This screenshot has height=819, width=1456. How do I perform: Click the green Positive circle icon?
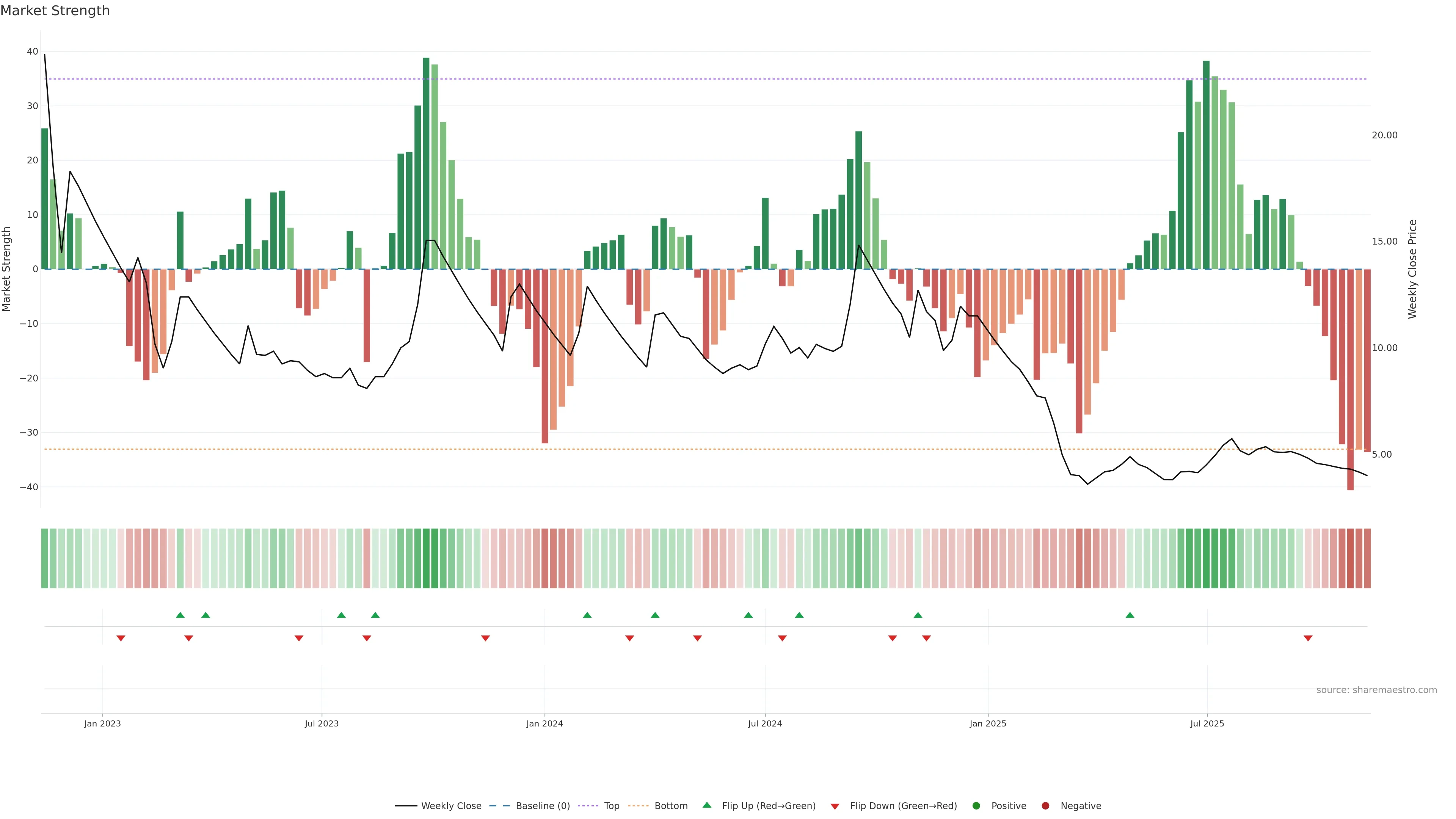click(x=976, y=806)
